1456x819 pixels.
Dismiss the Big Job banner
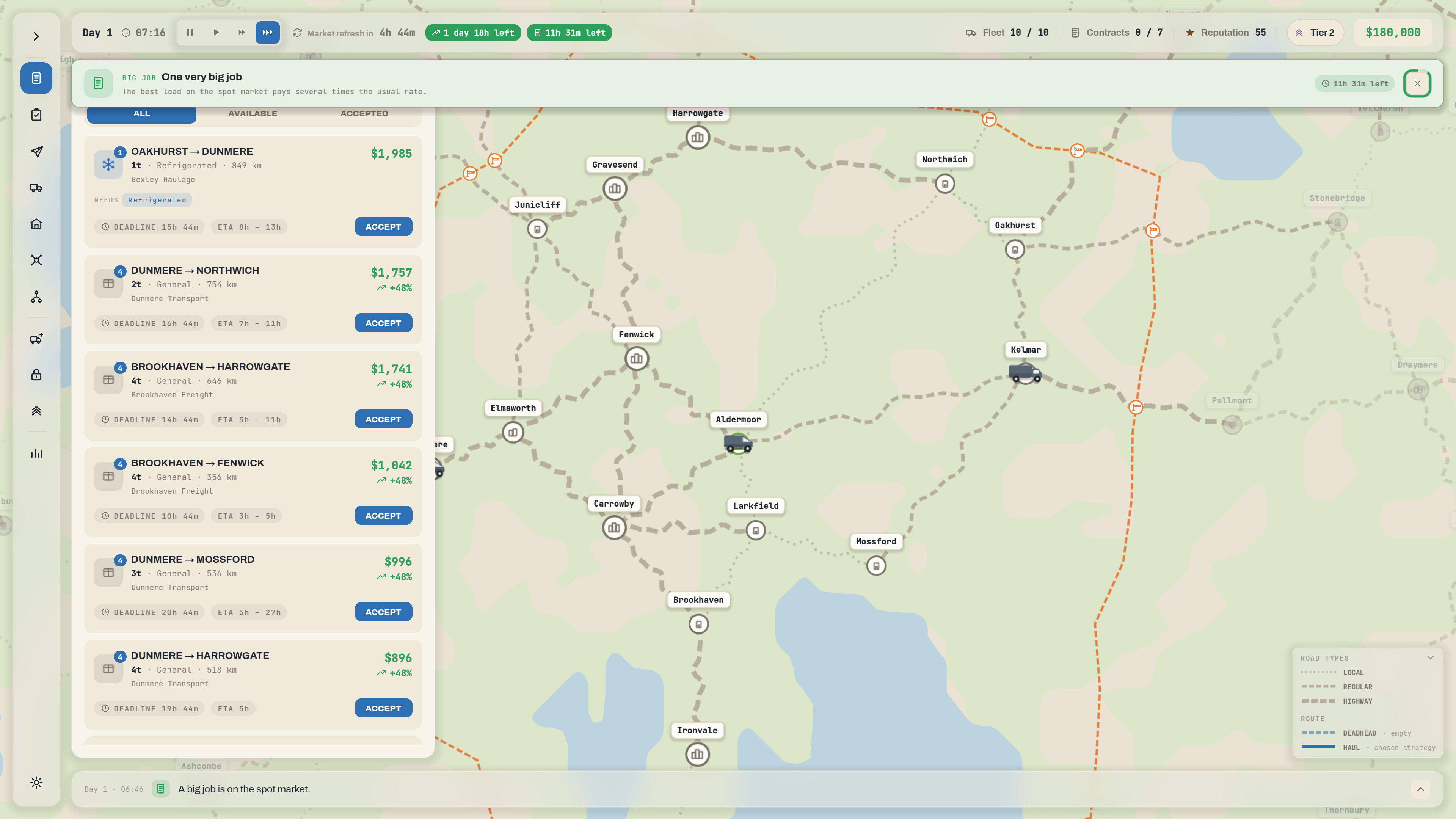(x=1417, y=84)
